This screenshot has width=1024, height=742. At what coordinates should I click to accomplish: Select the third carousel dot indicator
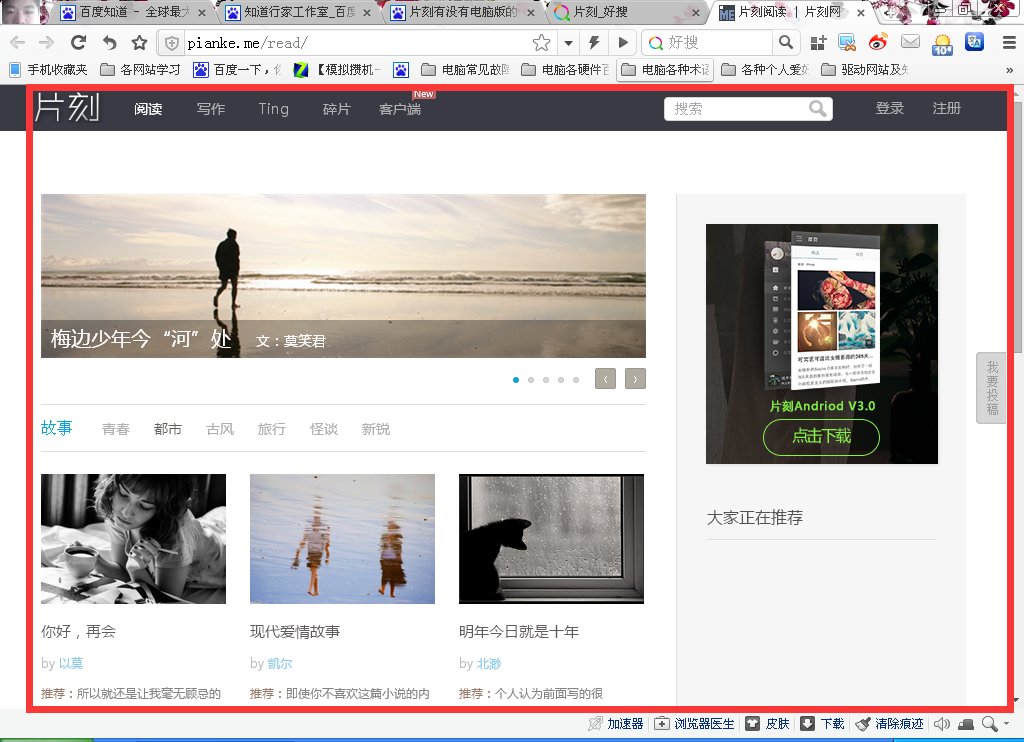click(x=546, y=380)
